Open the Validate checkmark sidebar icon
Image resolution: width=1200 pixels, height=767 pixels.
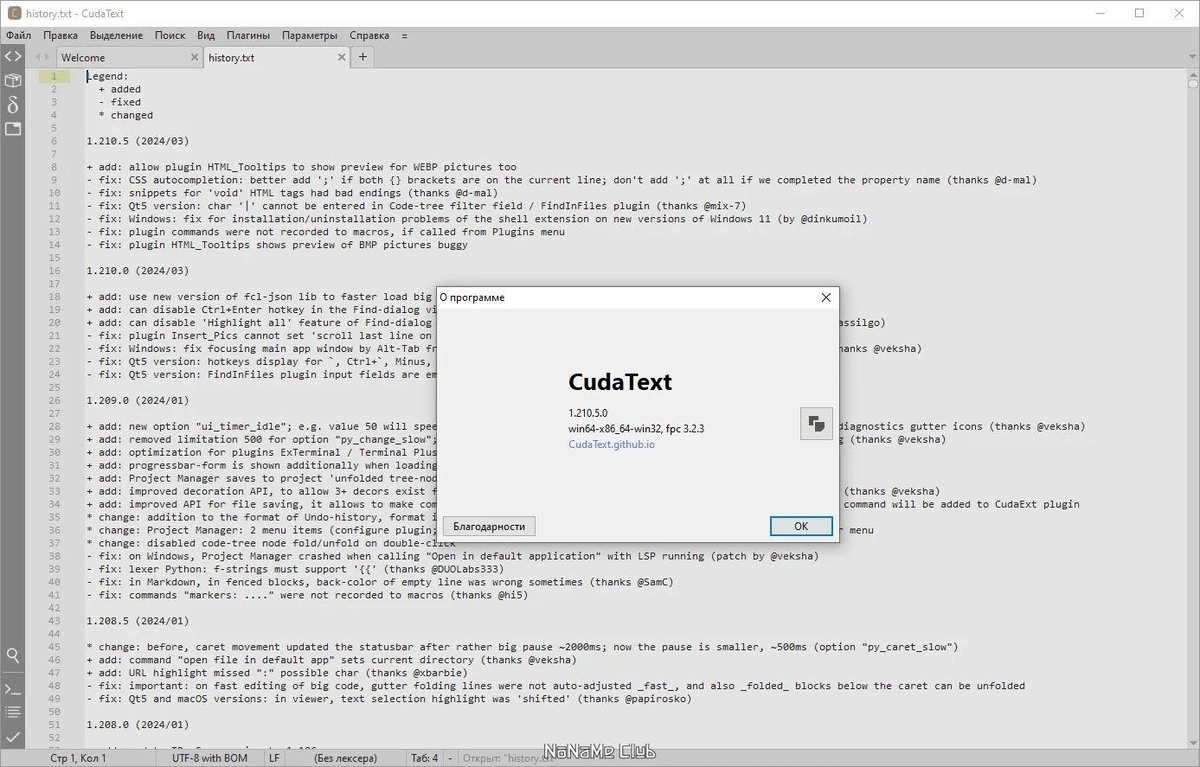point(12,736)
